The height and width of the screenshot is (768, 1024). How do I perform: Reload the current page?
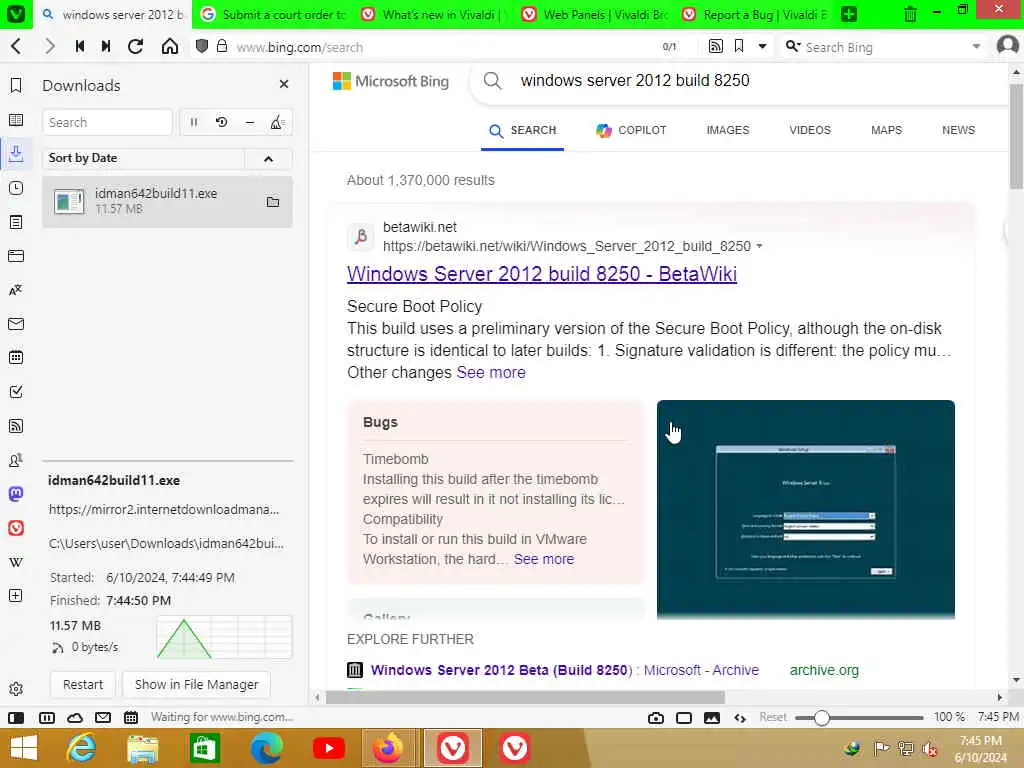click(135, 46)
